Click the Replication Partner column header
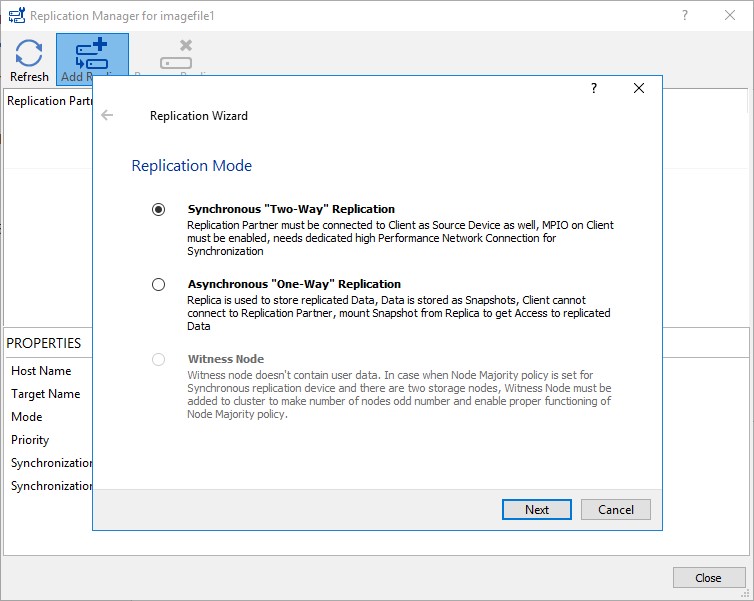 (49, 101)
